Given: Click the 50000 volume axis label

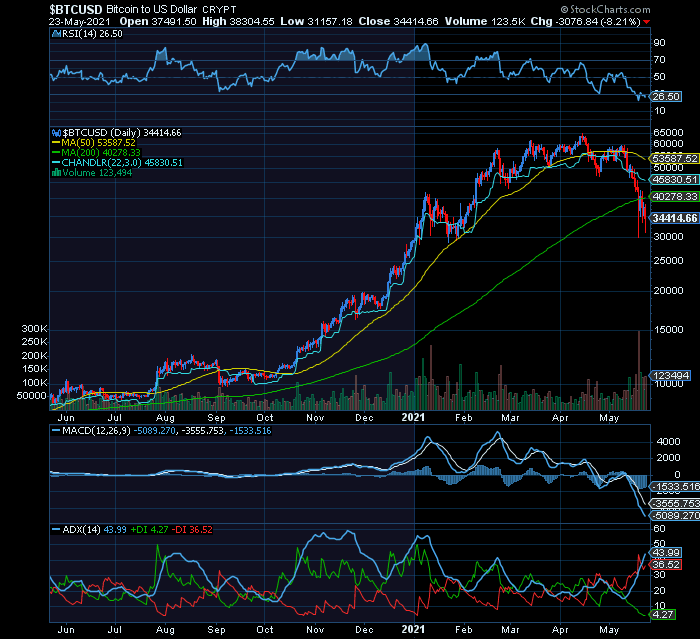Looking at the screenshot, I should click(x=32, y=396).
